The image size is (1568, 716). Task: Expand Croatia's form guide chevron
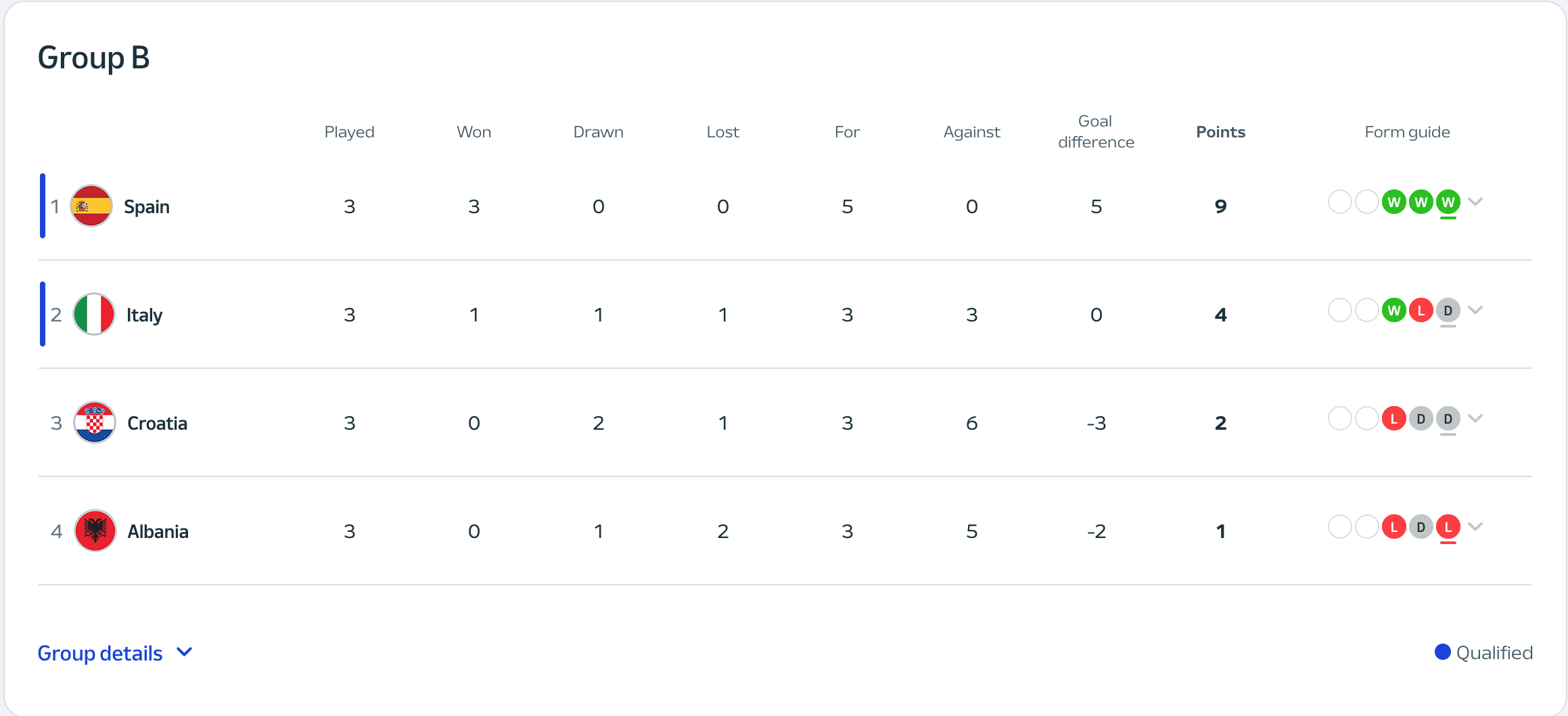[x=1476, y=418]
